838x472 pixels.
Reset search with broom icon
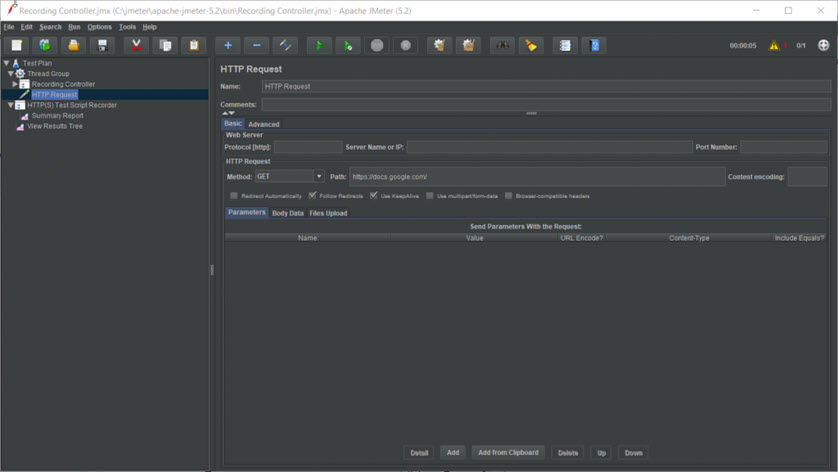tap(531, 45)
